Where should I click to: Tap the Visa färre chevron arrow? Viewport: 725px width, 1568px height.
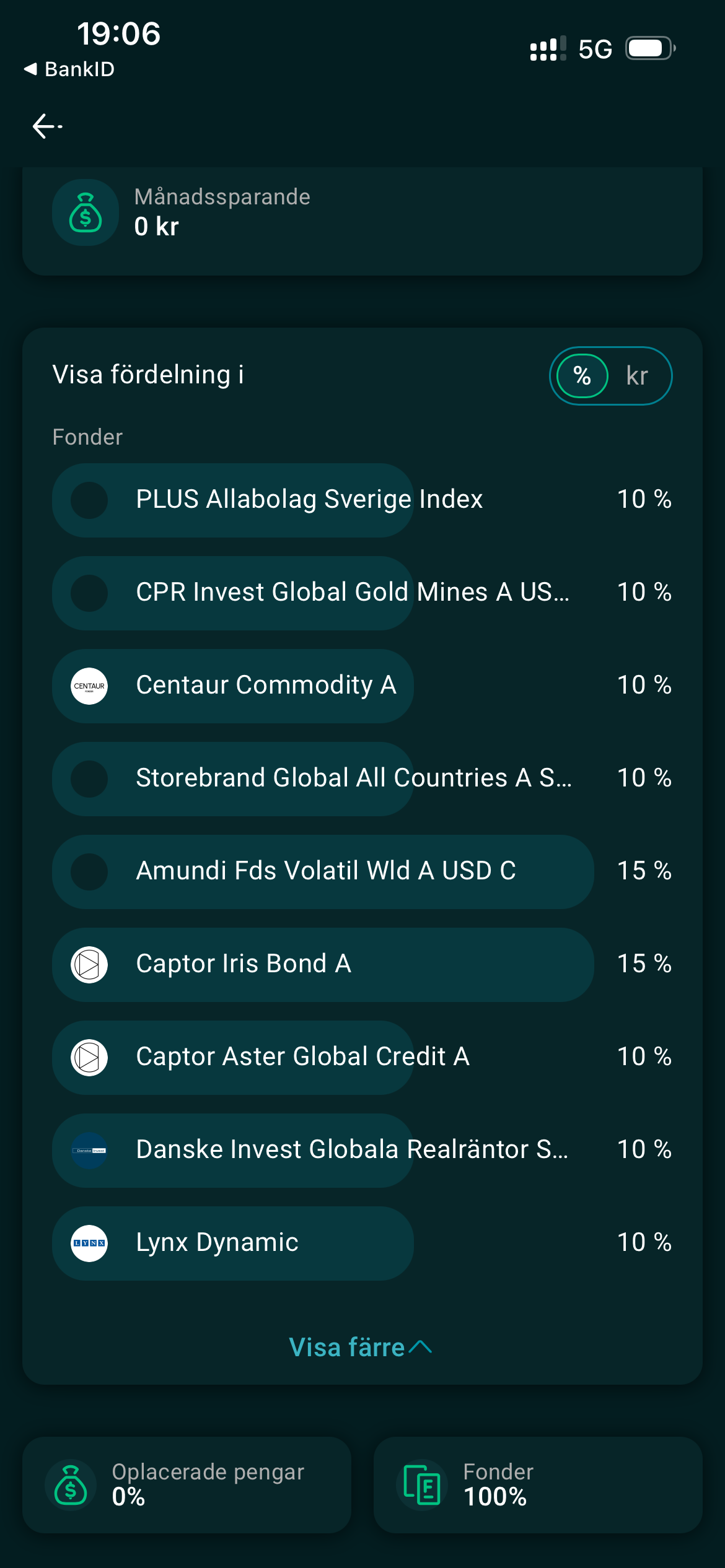point(421,1347)
